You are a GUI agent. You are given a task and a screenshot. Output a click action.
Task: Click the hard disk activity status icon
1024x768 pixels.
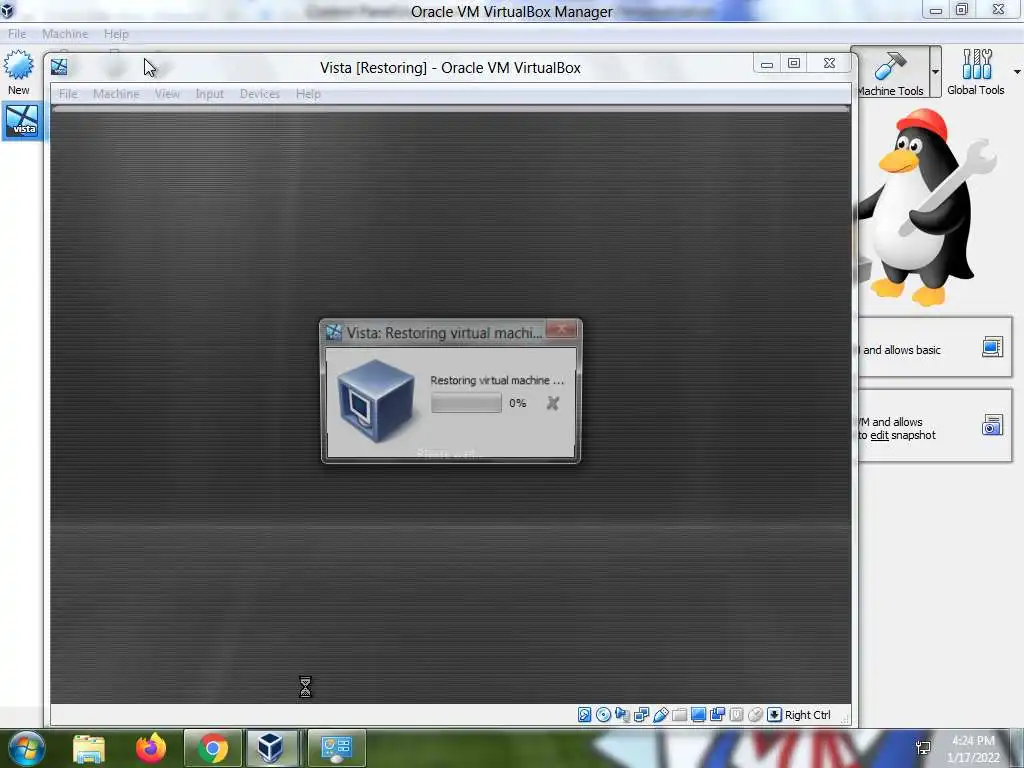pyautogui.click(x=584, y=715)
